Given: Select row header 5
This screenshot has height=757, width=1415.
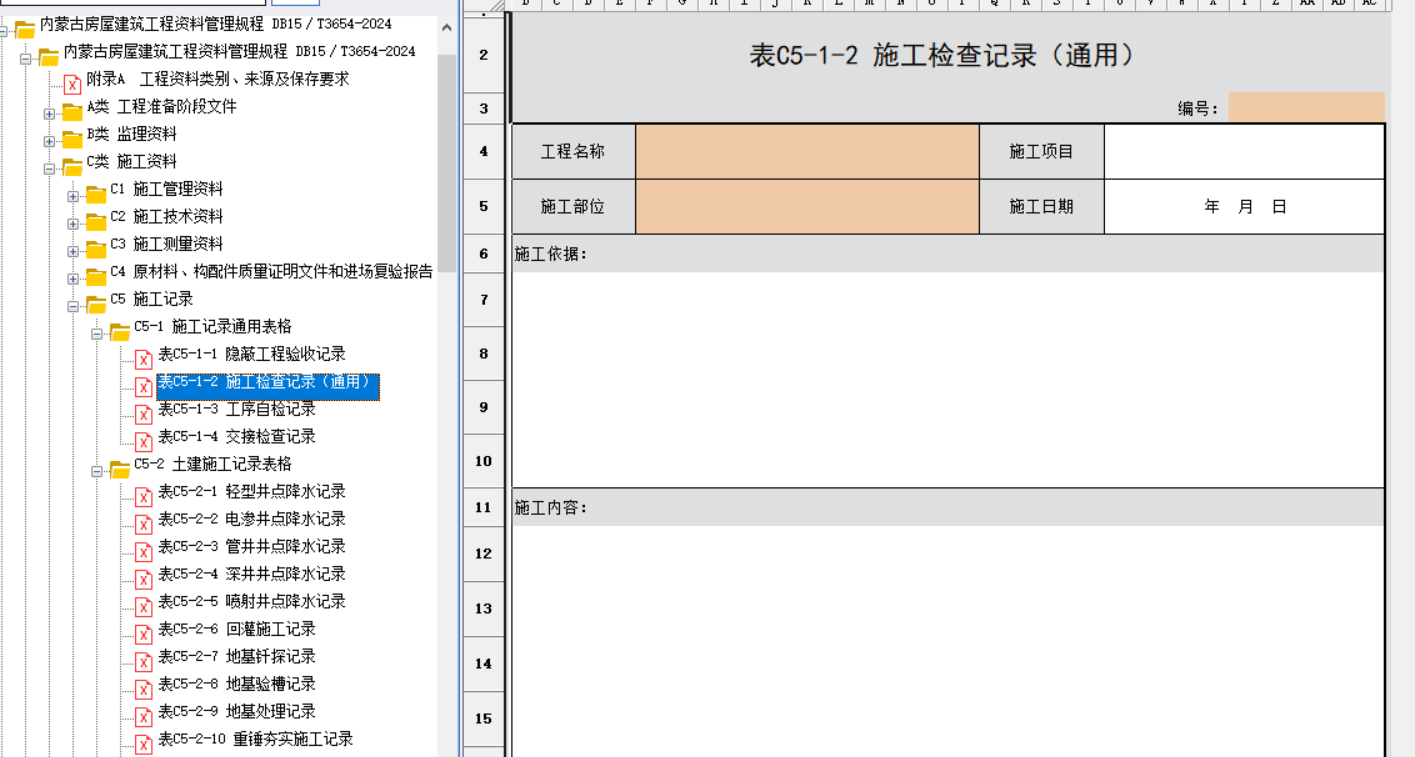Looking at the screenshot, I should (484, 206).
